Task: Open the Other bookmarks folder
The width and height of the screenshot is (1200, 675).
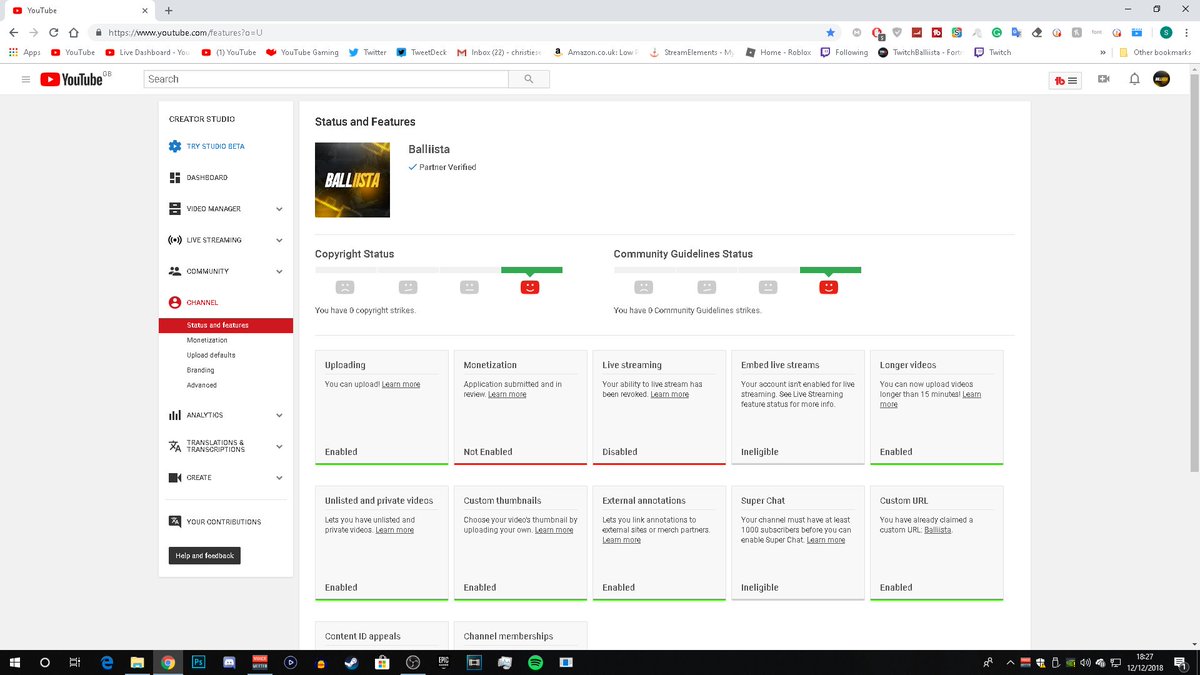Action: tap(1155, 52)
